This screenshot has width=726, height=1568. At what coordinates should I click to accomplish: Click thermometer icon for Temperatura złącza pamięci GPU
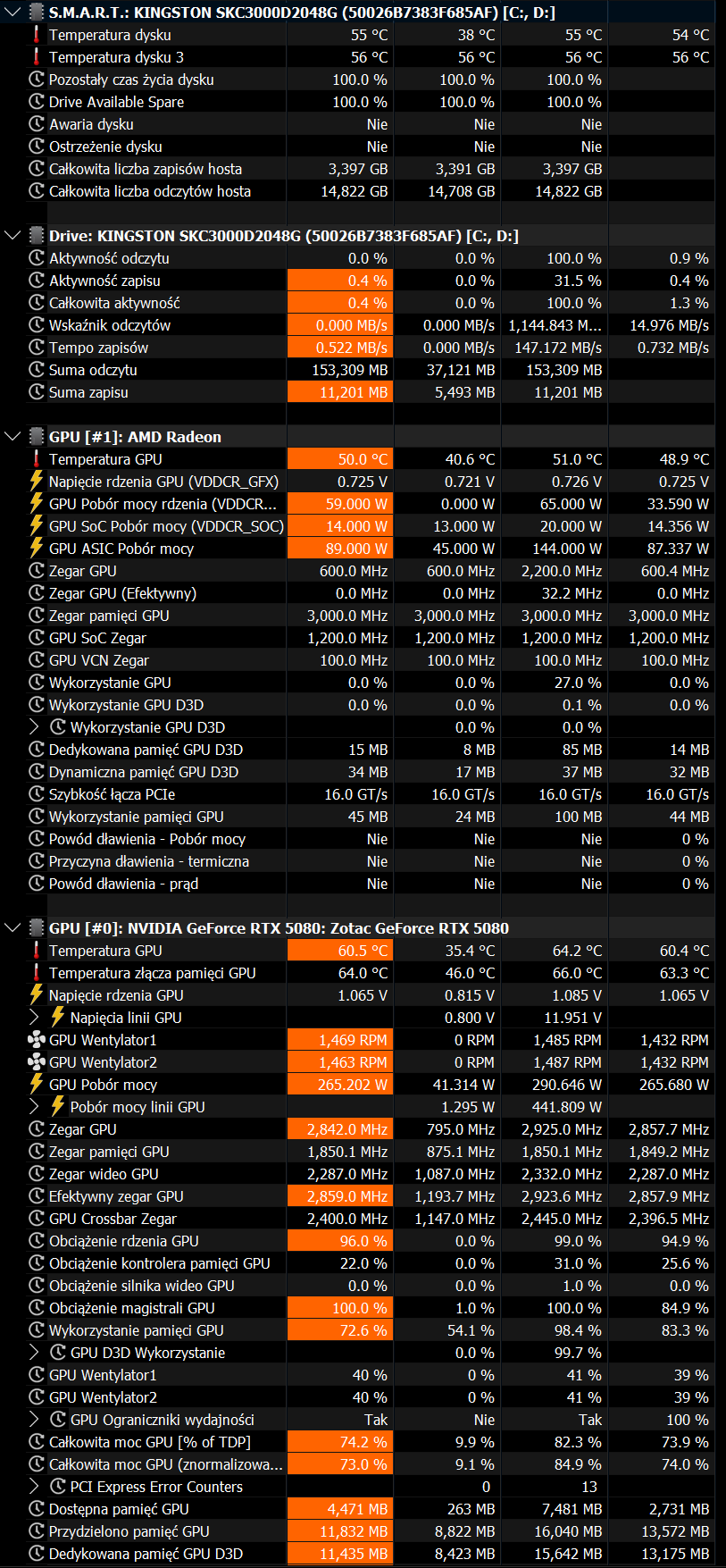37,973
